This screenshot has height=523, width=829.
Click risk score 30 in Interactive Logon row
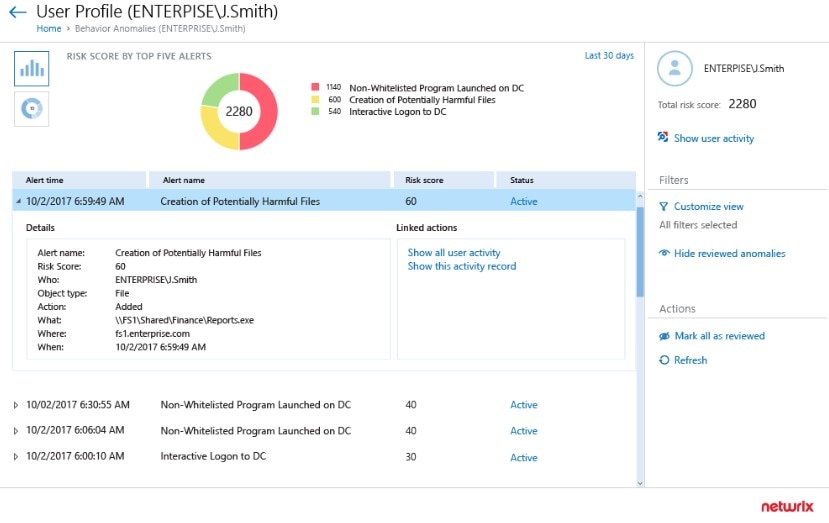tap(411, 457)
